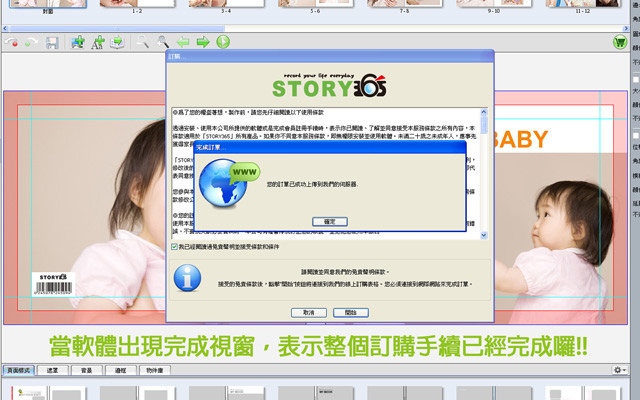Open the 物件庫 tab
640x400 pixels.
(157, 370)
